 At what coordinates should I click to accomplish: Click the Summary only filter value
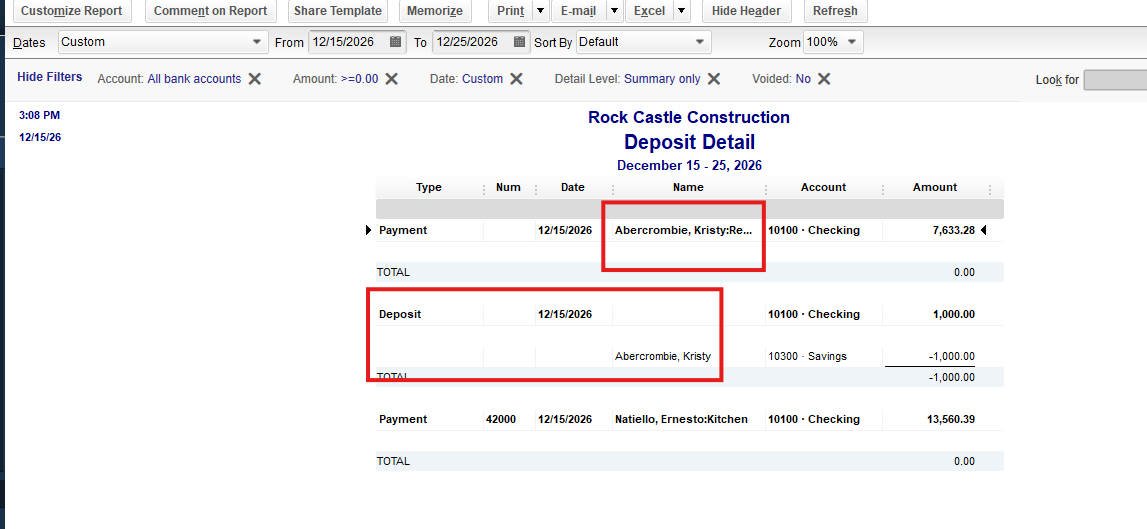click(x=662, y=79)
